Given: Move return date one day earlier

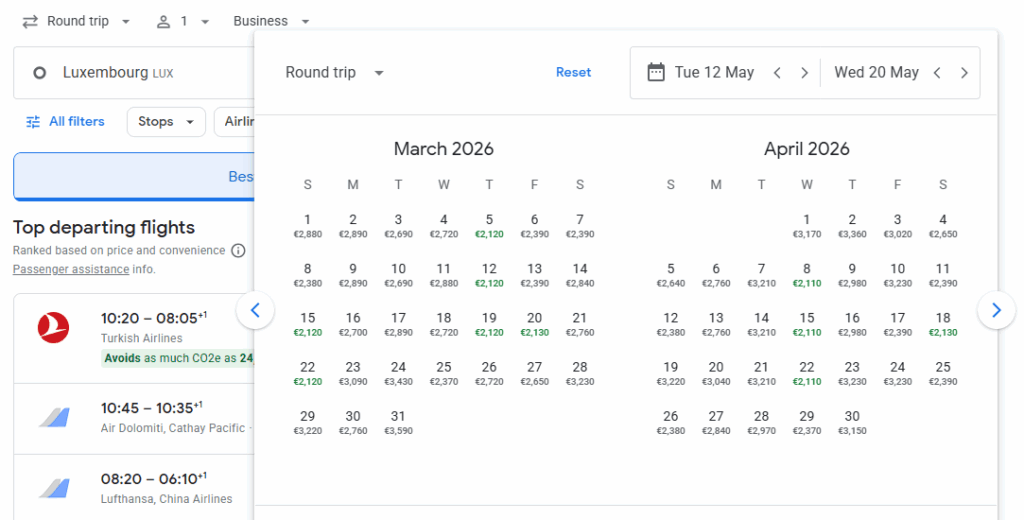Looking at the screenshot, I should coord(937,73).
